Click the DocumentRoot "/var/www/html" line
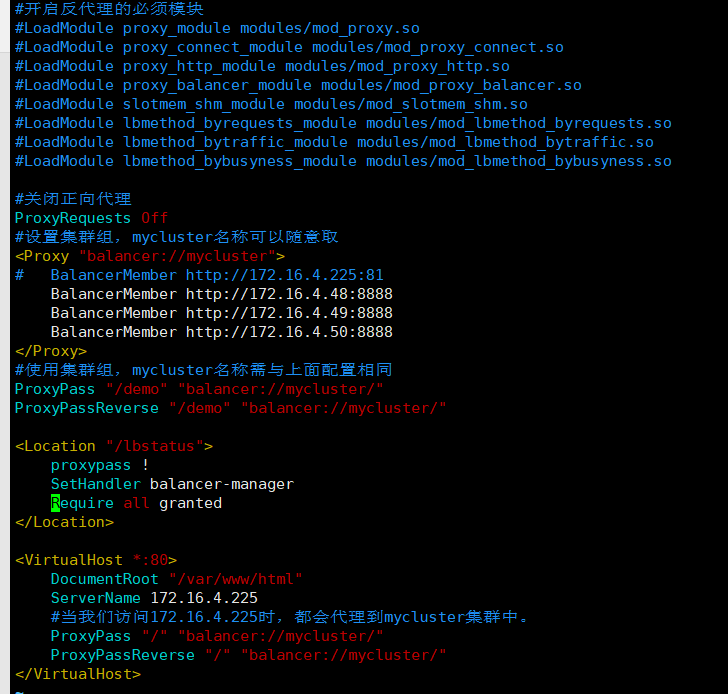This screenshot has height=694, width=728. 176,580
